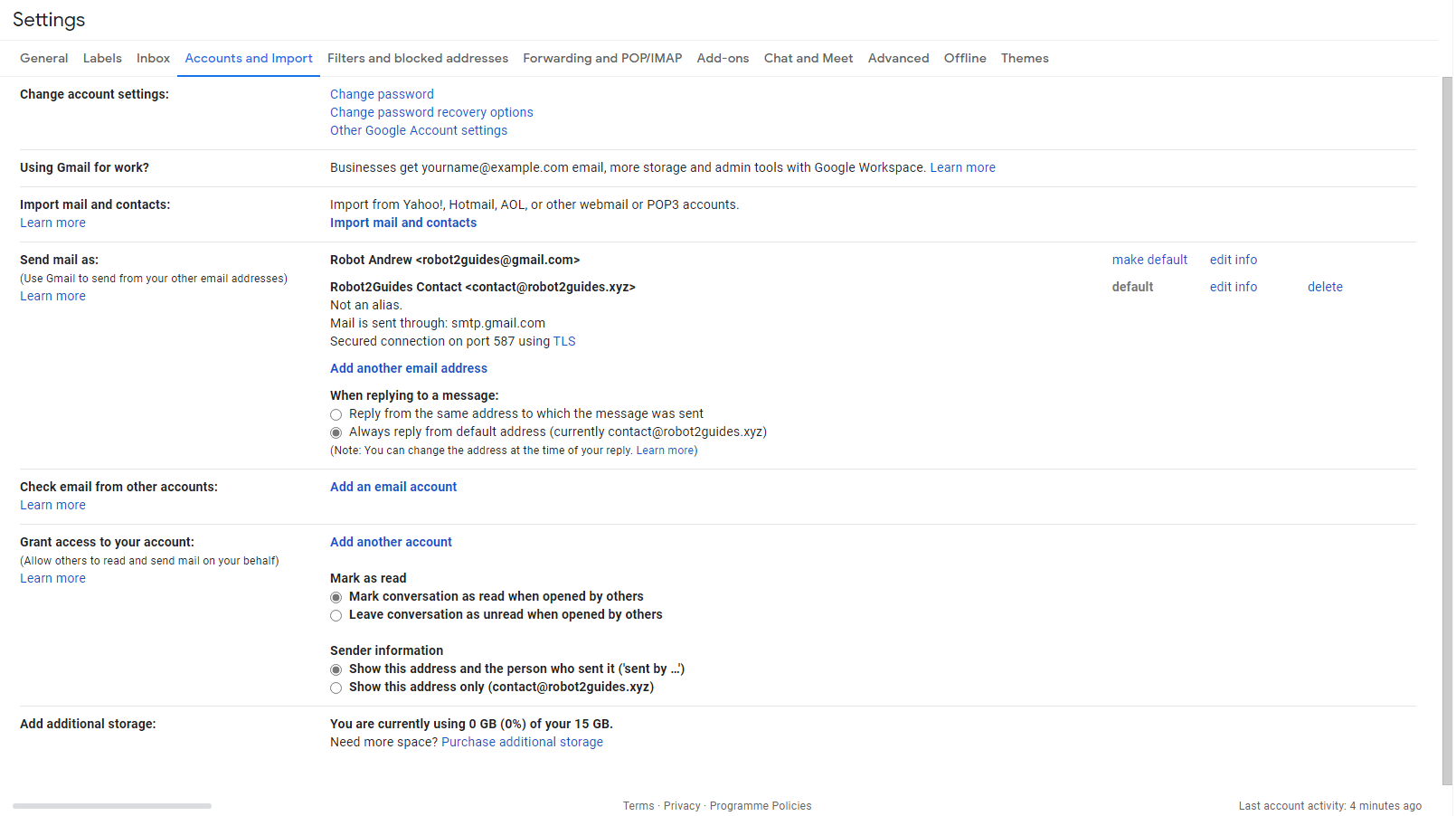This screenshot has width=1456, height=816.
Task: Click Add another email address
Action: tap(408, 368)
